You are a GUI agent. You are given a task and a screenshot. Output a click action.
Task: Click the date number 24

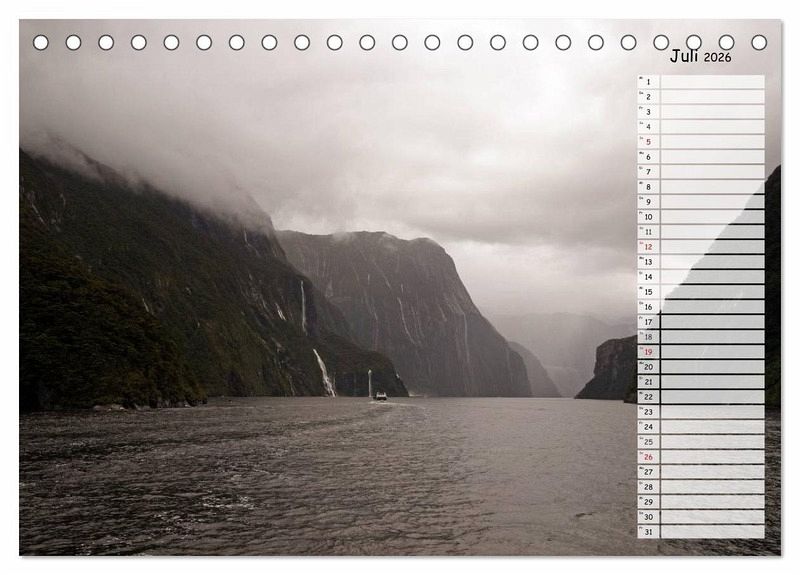(x=648, y=427)
